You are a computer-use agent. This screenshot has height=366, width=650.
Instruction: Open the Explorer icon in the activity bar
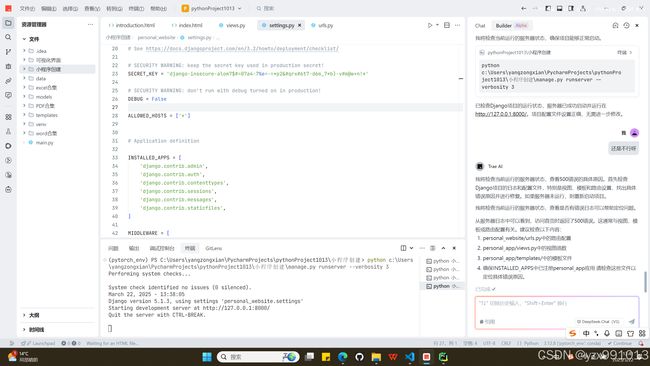(8, 23)
